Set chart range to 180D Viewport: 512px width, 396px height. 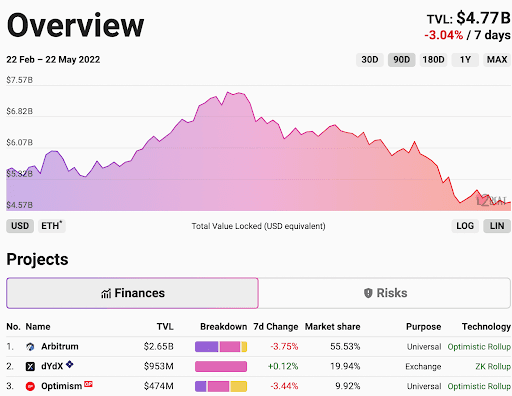click(433, 60)
